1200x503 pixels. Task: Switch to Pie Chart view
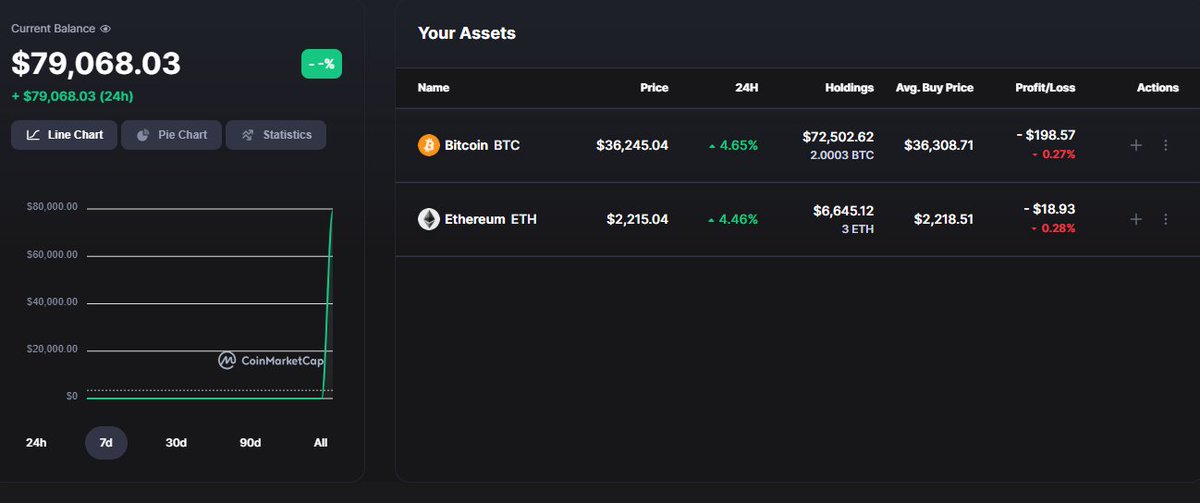click(x=171, y=135)
